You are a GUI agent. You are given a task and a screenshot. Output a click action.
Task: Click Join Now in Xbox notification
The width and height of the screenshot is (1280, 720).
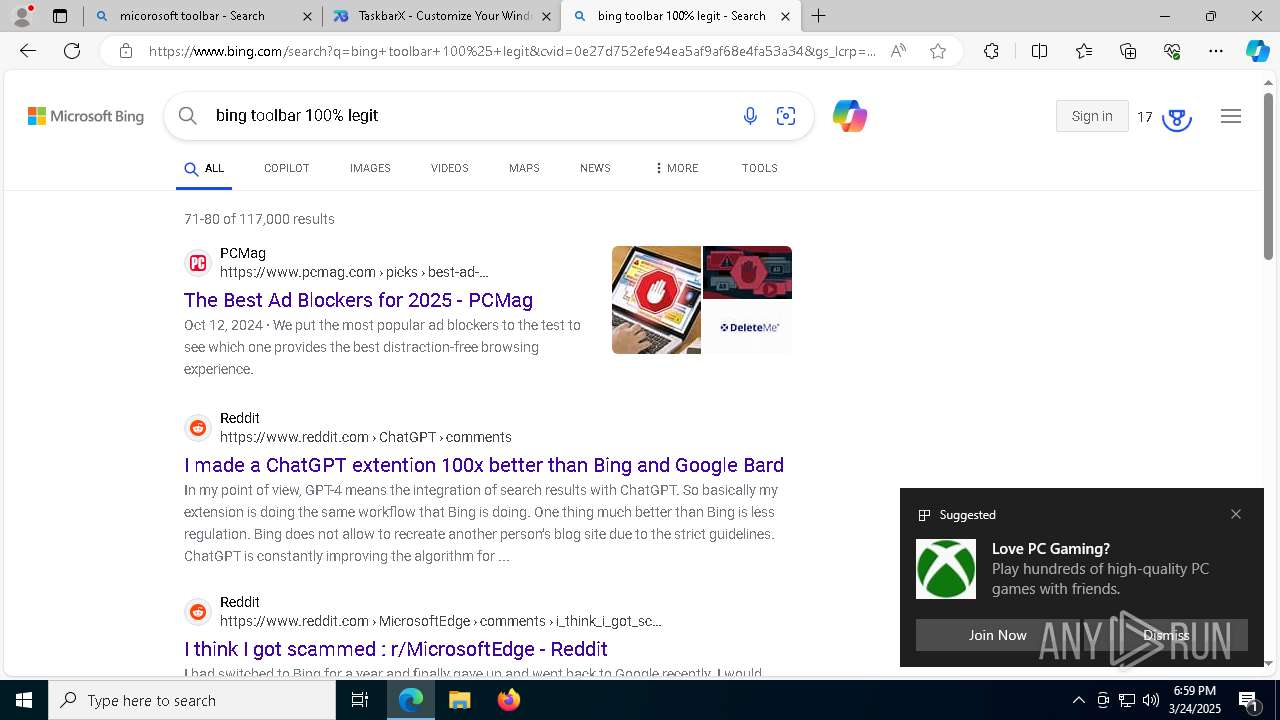tap(997, 635)
